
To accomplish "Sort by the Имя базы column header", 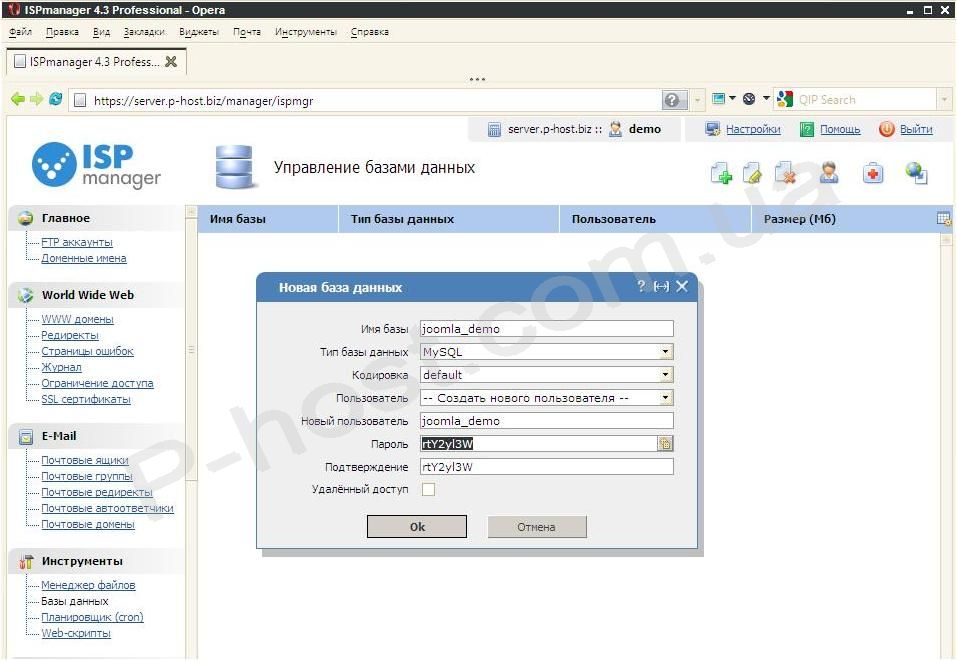I will coord(237,219).
